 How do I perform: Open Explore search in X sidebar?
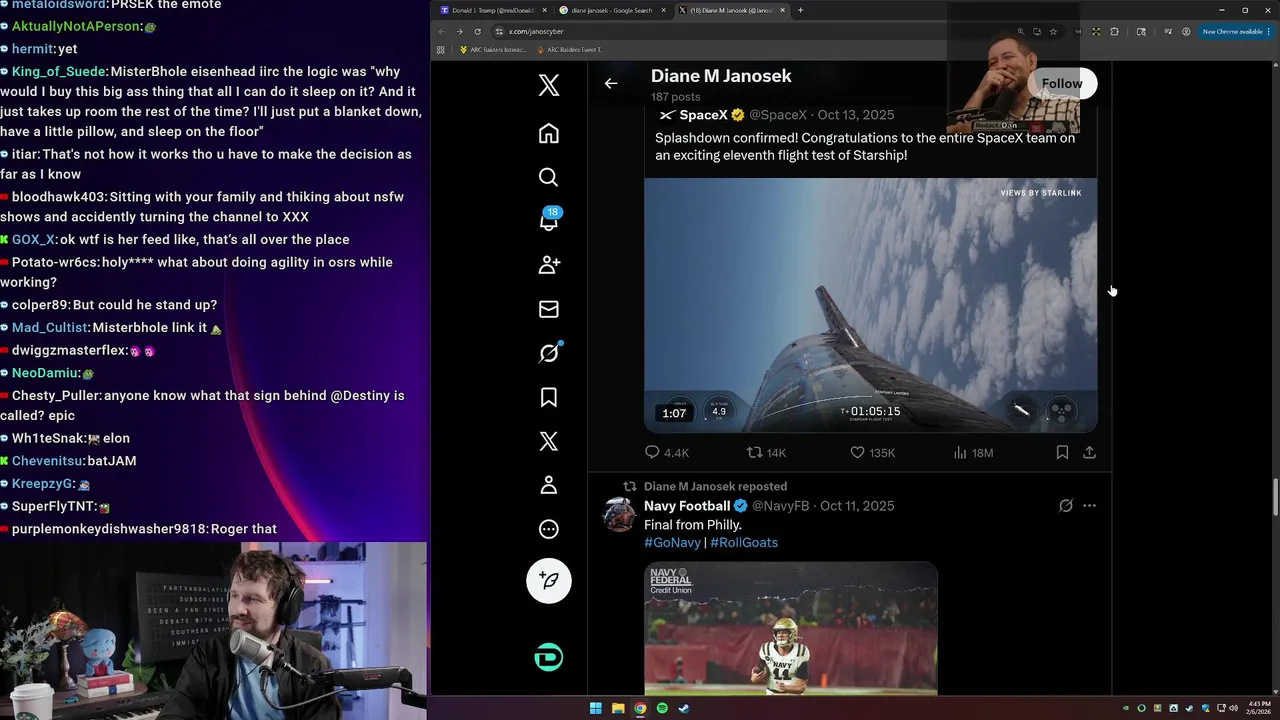pos(549,177)
